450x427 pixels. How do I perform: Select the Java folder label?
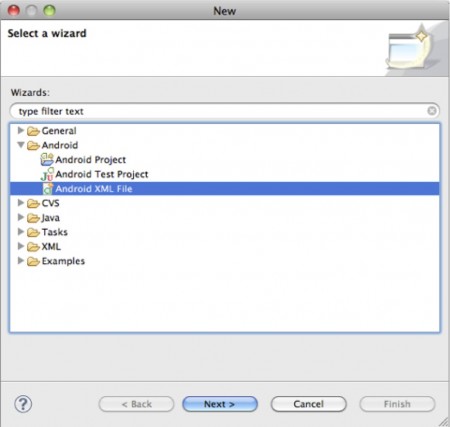51,218
